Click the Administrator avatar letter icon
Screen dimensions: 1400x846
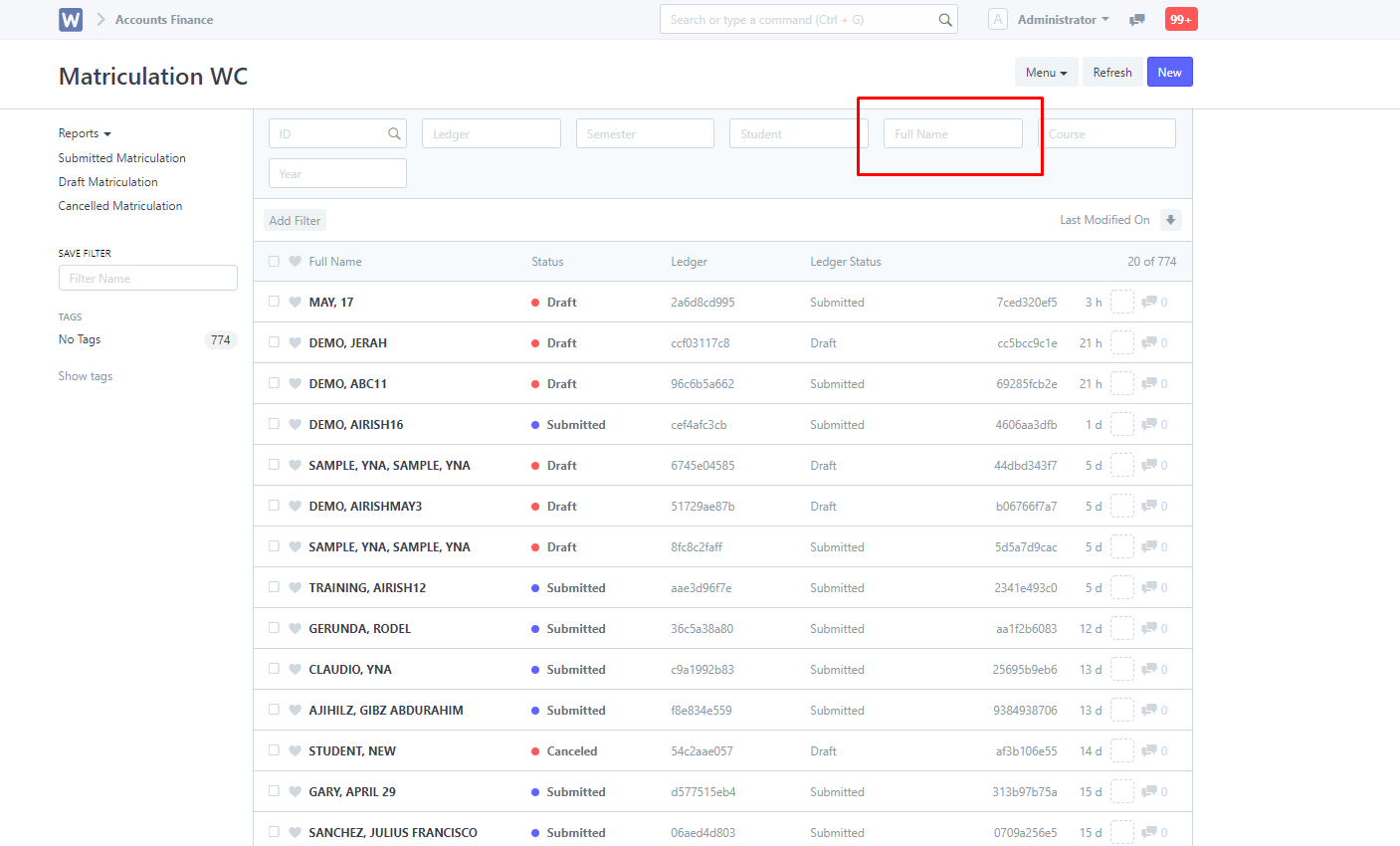[998, 19]
